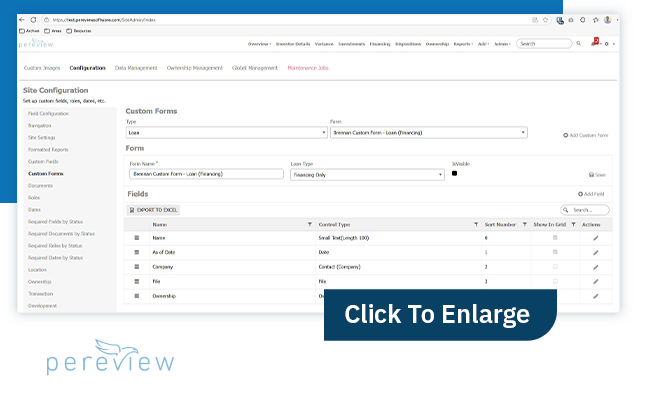
Task: Open Custom Fields in the sidebar
Action: (x=43, y=162)
